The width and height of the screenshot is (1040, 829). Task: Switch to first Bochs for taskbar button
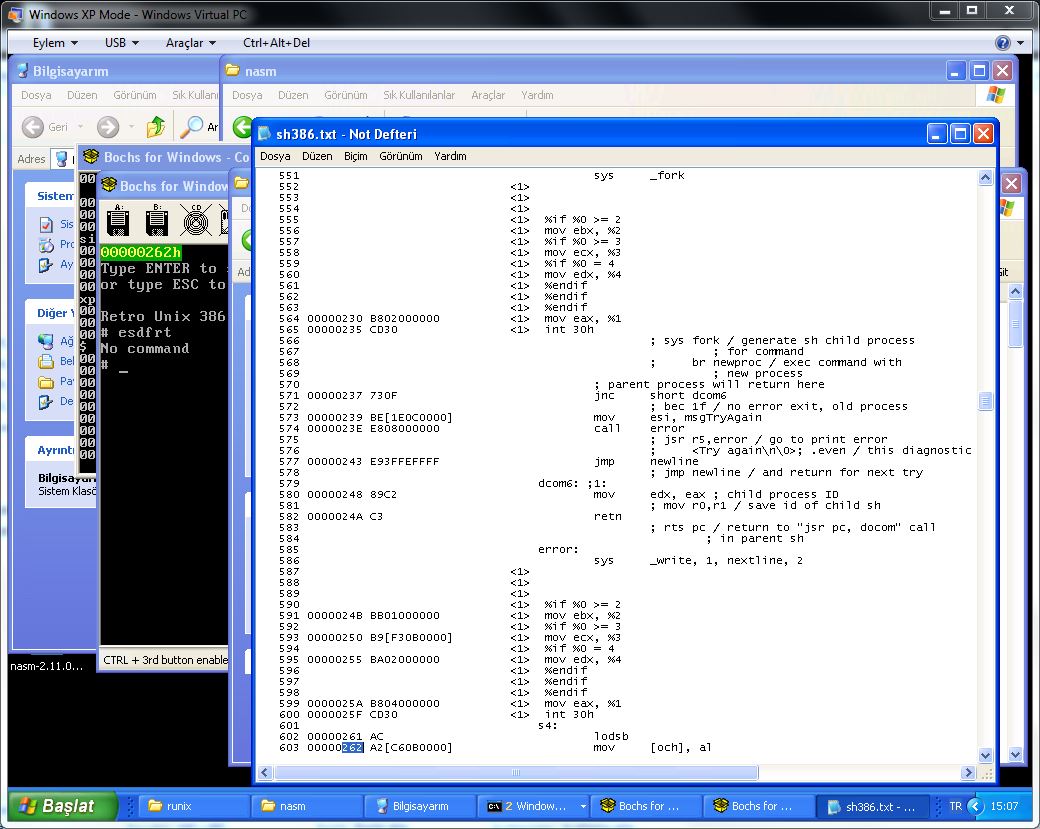pyautogui.click(x=646, y=806)
